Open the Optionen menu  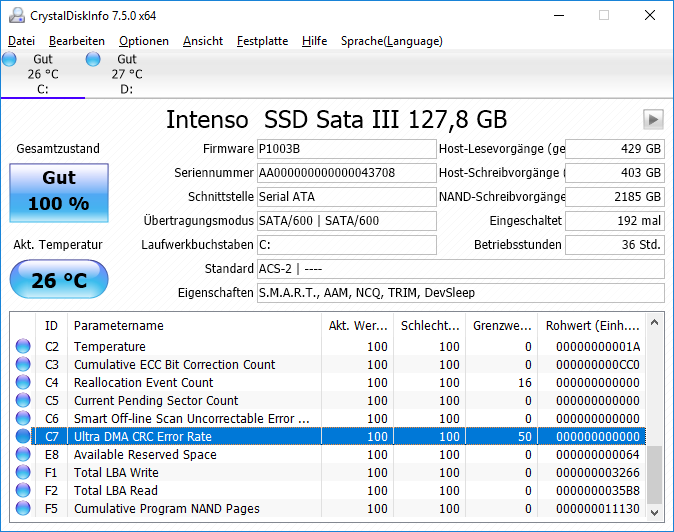click(144, 41)
